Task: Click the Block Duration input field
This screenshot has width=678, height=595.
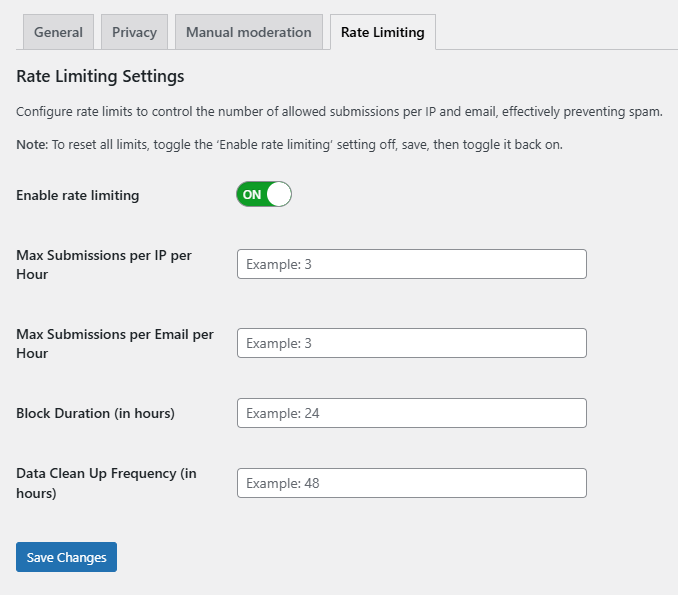Action: [x=412, y=413]
